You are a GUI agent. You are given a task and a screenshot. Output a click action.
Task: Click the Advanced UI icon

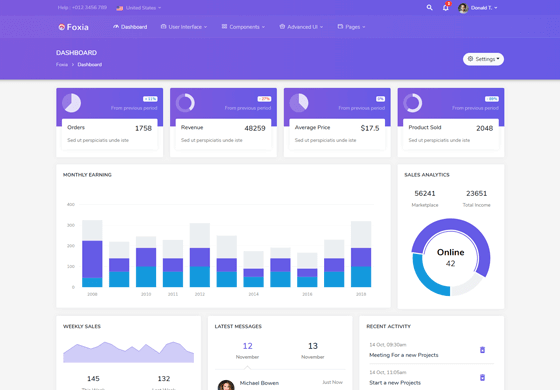pyautogui.click(x=282, y=27)
